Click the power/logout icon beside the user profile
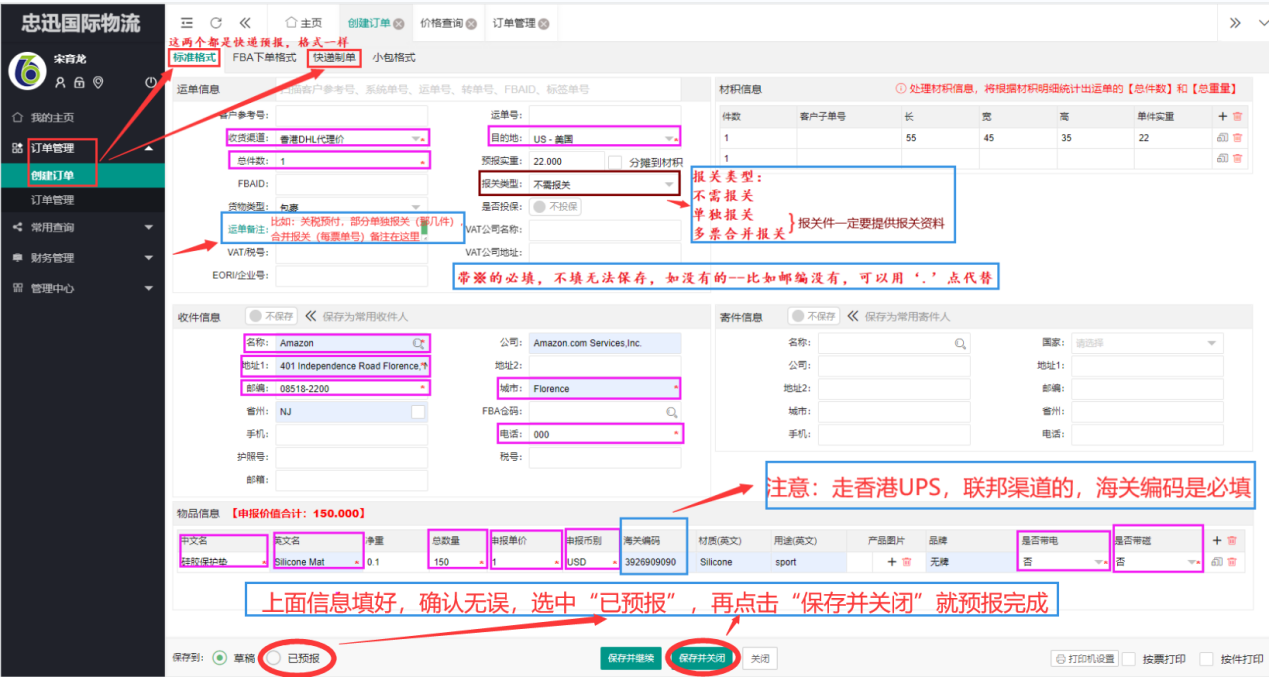The image size is (1269, 677). coord(151,83)
